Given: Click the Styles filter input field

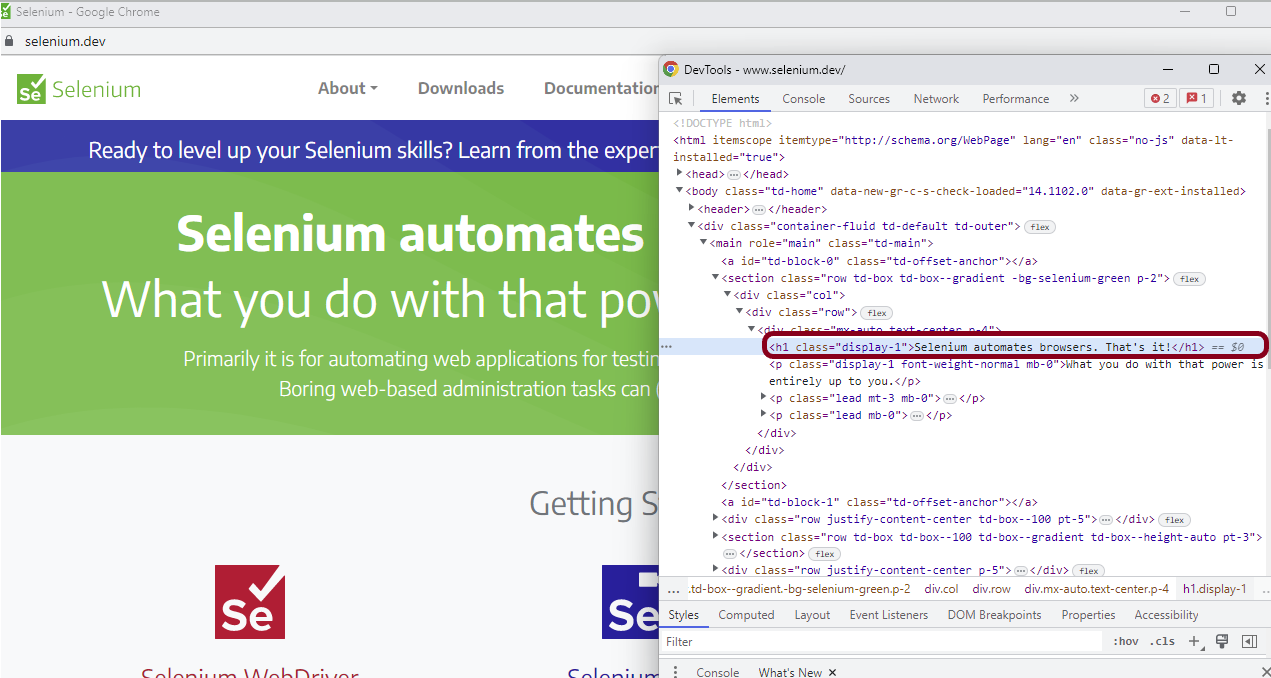Looking at the screenshot, I should tap(880, 641).
